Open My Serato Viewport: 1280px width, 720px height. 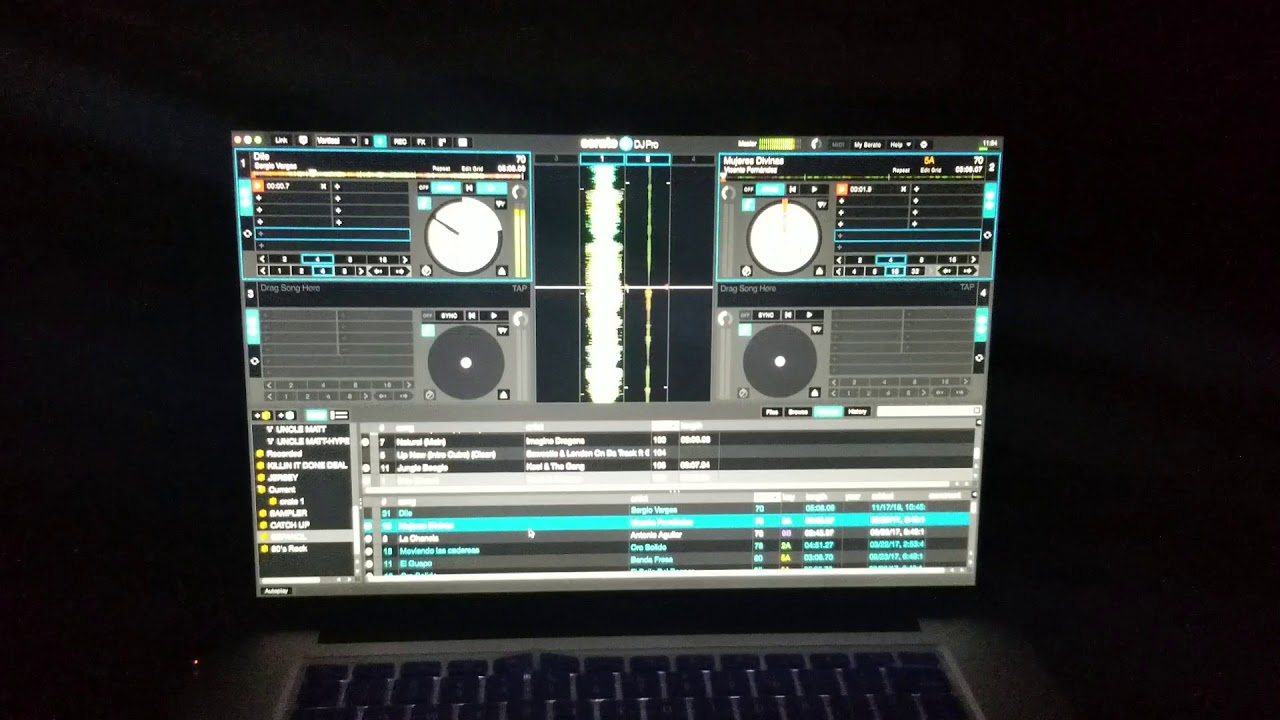[x=867, y=145]
